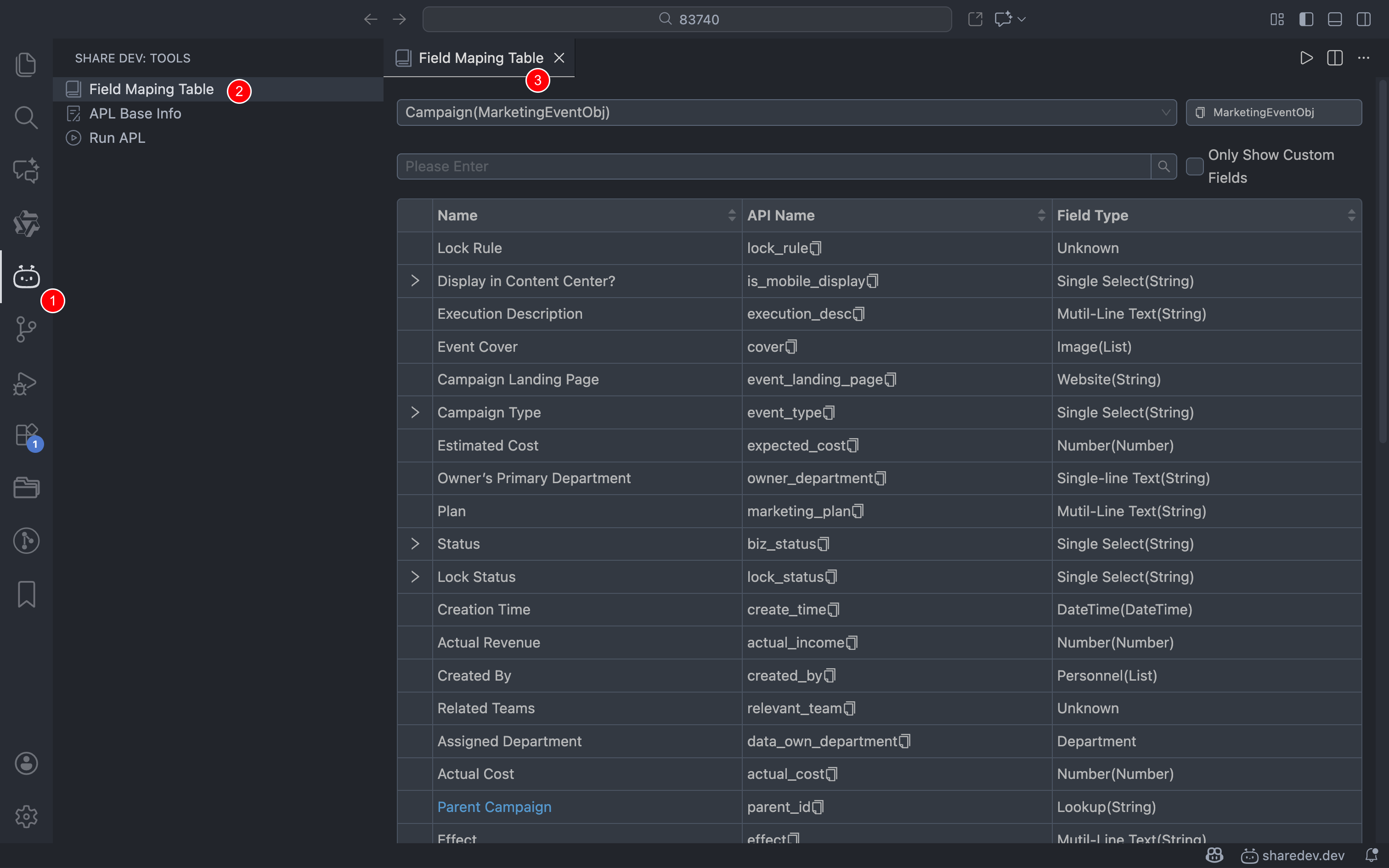Enable Only Show Custom Fields checkbox

[x=1194, y=166]
